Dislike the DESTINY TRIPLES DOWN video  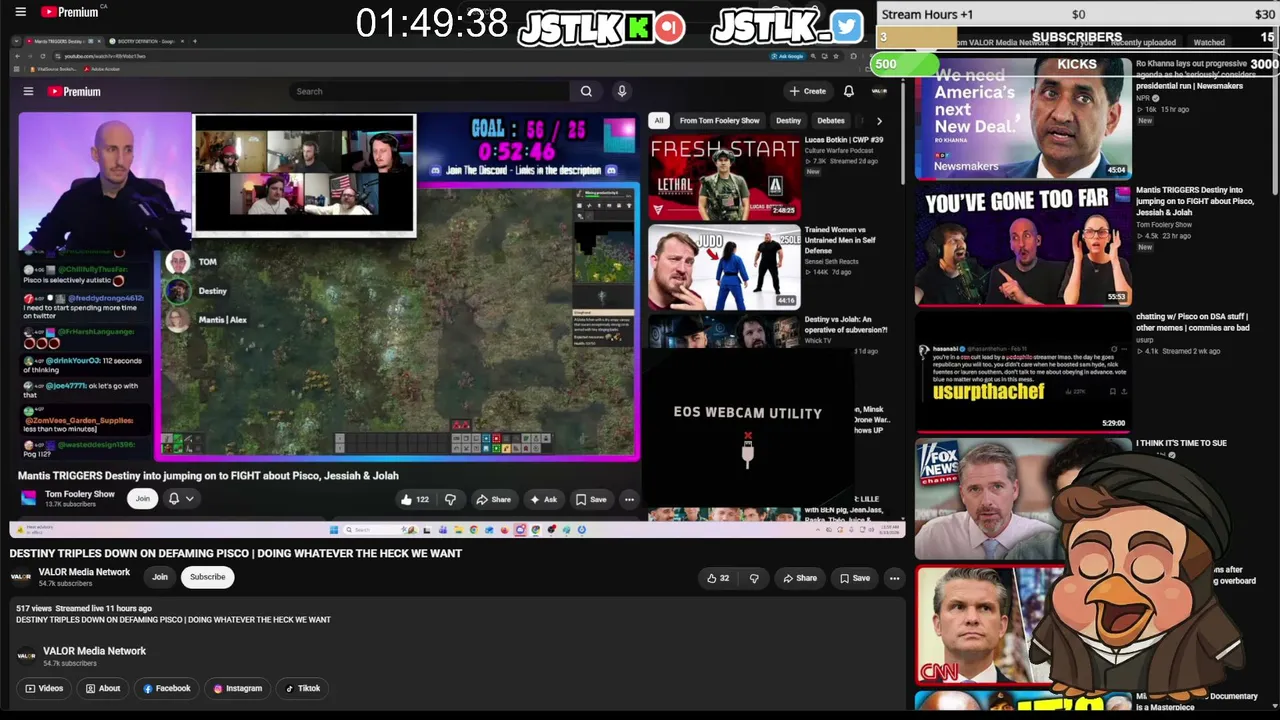[x=754, y=578]
